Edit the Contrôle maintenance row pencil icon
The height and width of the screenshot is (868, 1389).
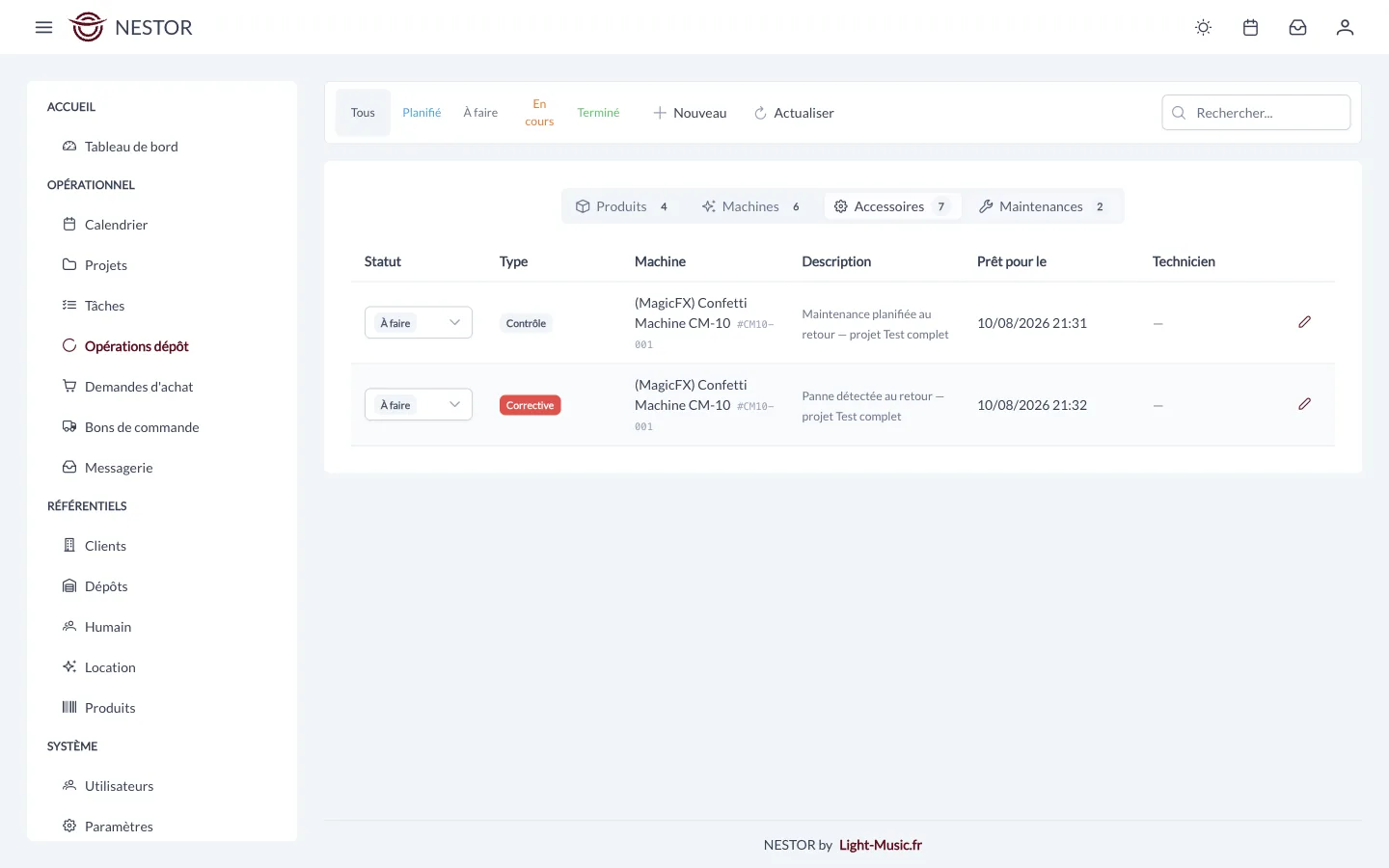click(1304, 322)
